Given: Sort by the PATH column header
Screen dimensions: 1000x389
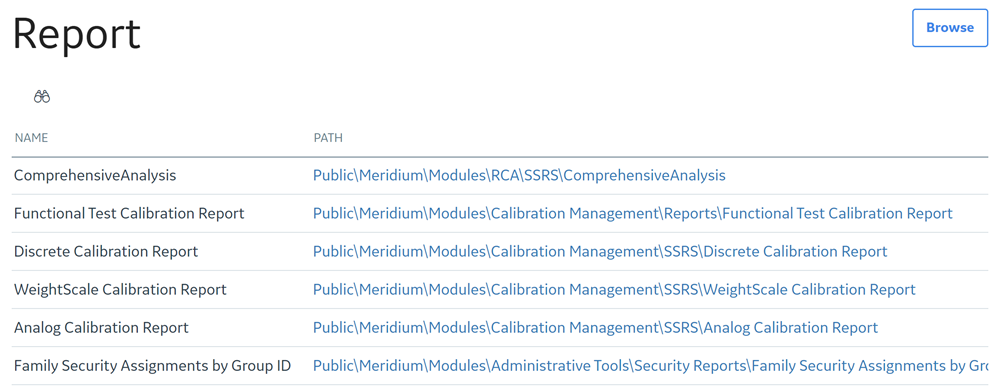Looking at the screenshot, I should click(328, 138).
